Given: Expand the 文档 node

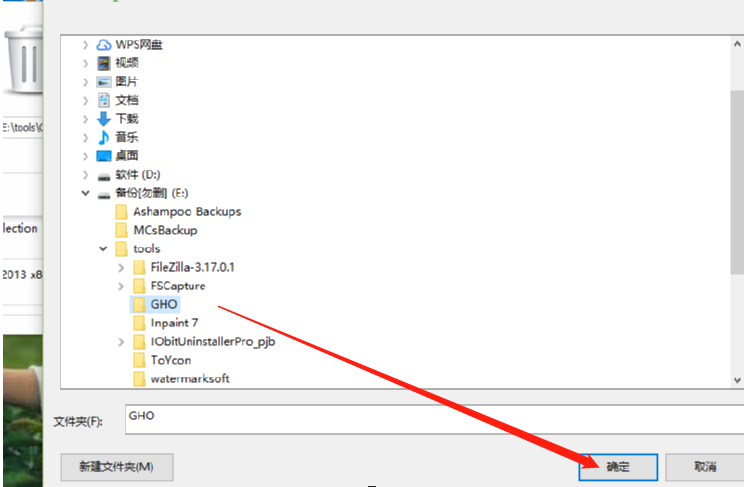Looking at the screenshot, I should pyautogui.click(x=85, y=100).
